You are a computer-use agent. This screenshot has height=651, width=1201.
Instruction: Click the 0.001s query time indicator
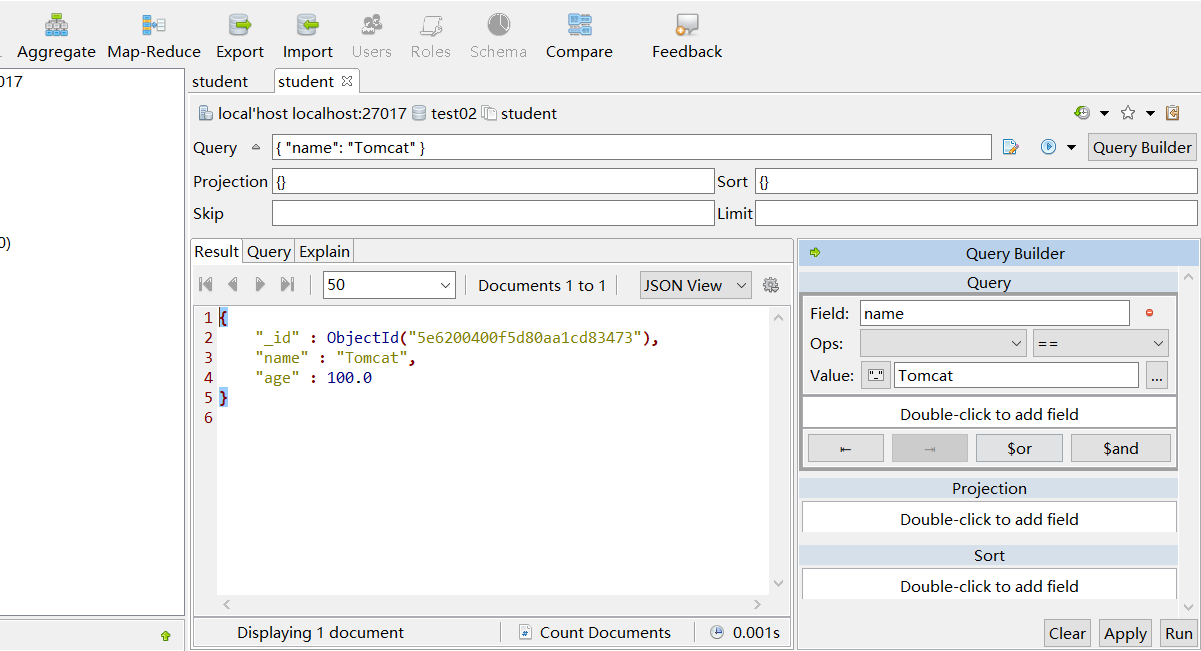click(x=745, y=632)
